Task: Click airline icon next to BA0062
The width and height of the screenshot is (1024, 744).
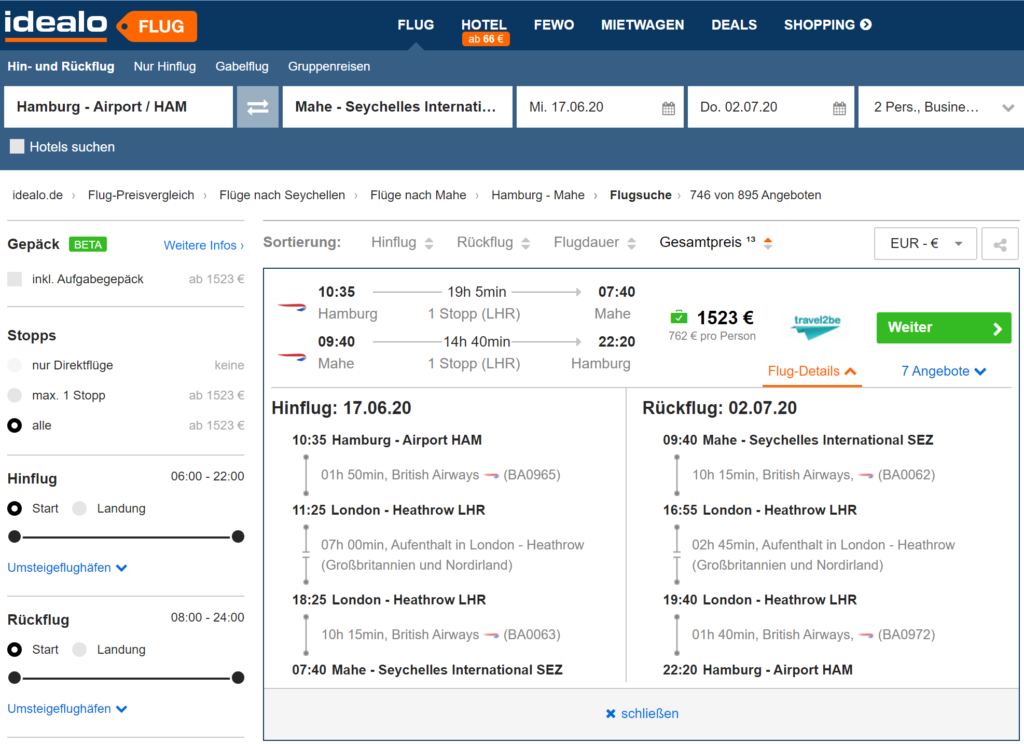Action: 866,476
